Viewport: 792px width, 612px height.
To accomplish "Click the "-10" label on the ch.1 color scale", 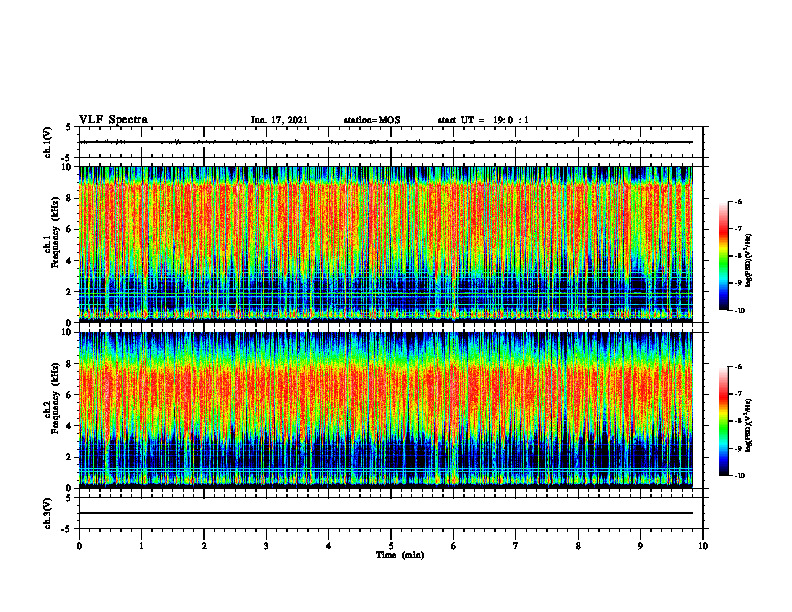I will (x=739, y=311).
